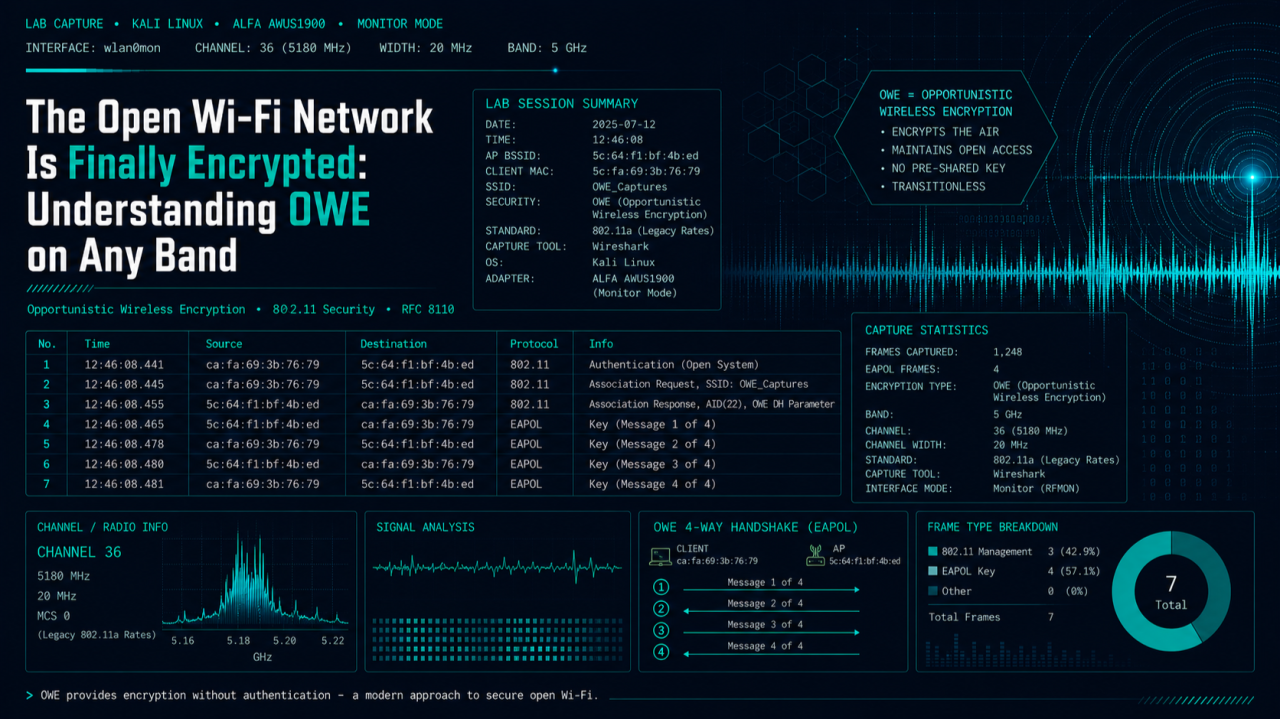The image size is (1280, 719).
Task: Click Info cell 'Association Request, SSID: OWE_Captures'
Action: coord(698,385)
